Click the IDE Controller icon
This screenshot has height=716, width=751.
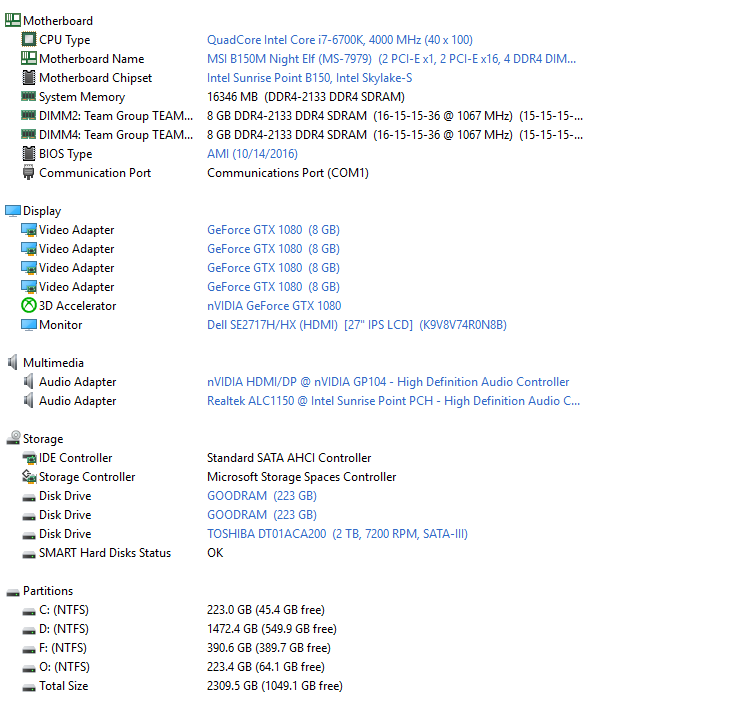click(x=29, y=458)
